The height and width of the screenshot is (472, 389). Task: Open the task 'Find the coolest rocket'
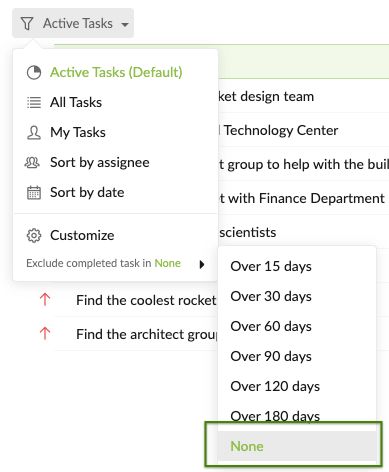coord(146,300)
